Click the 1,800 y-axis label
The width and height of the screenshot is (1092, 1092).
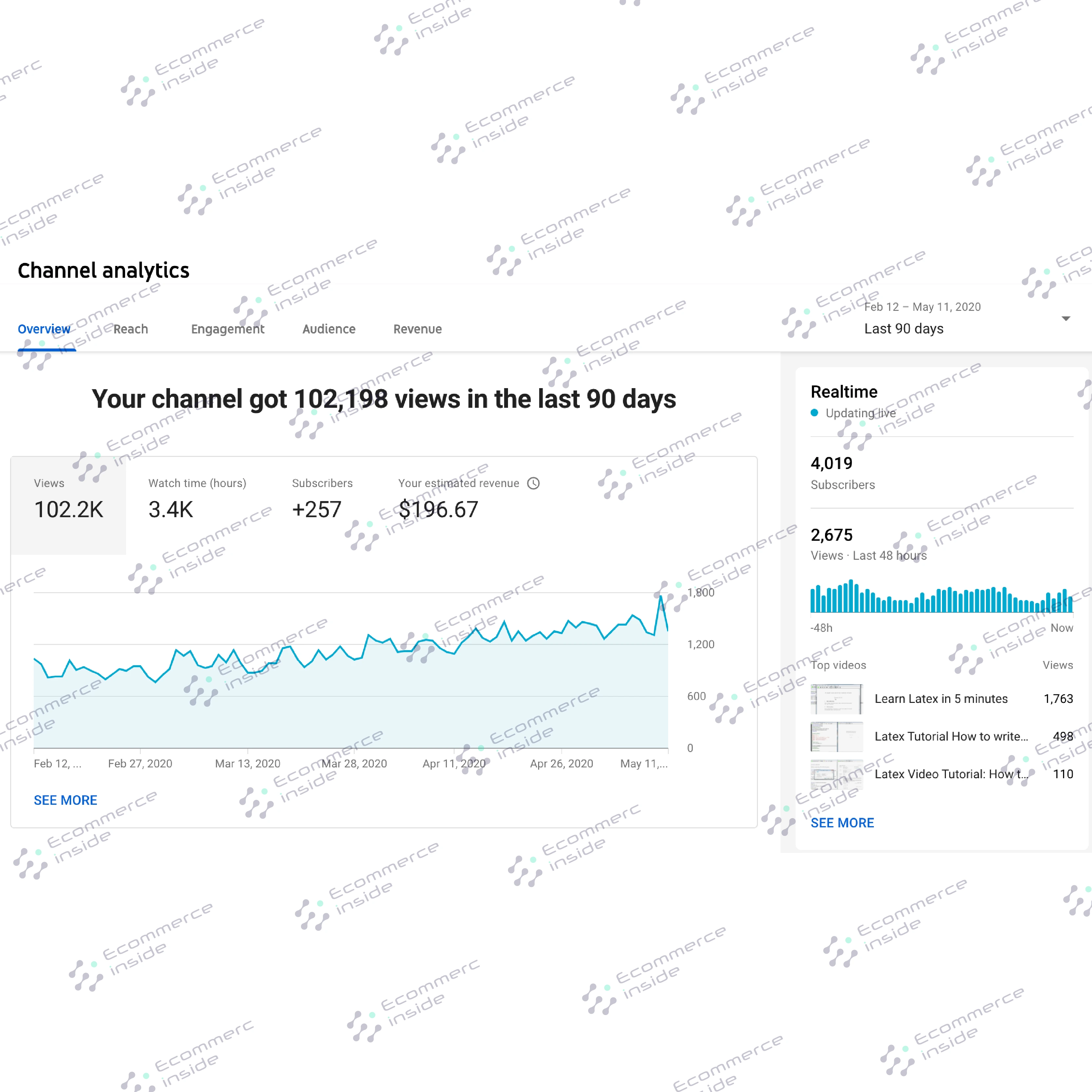[701, 593]
